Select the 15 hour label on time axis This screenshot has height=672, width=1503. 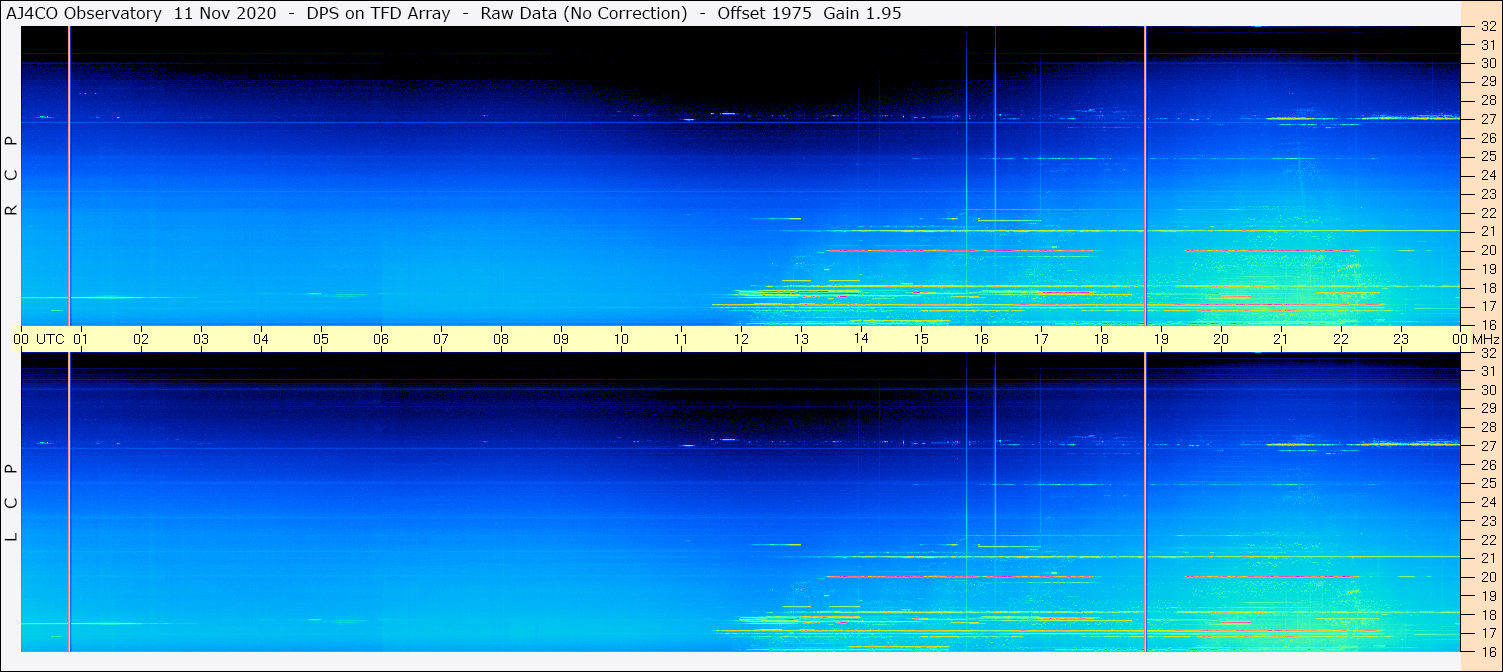[x=921, y=339]
